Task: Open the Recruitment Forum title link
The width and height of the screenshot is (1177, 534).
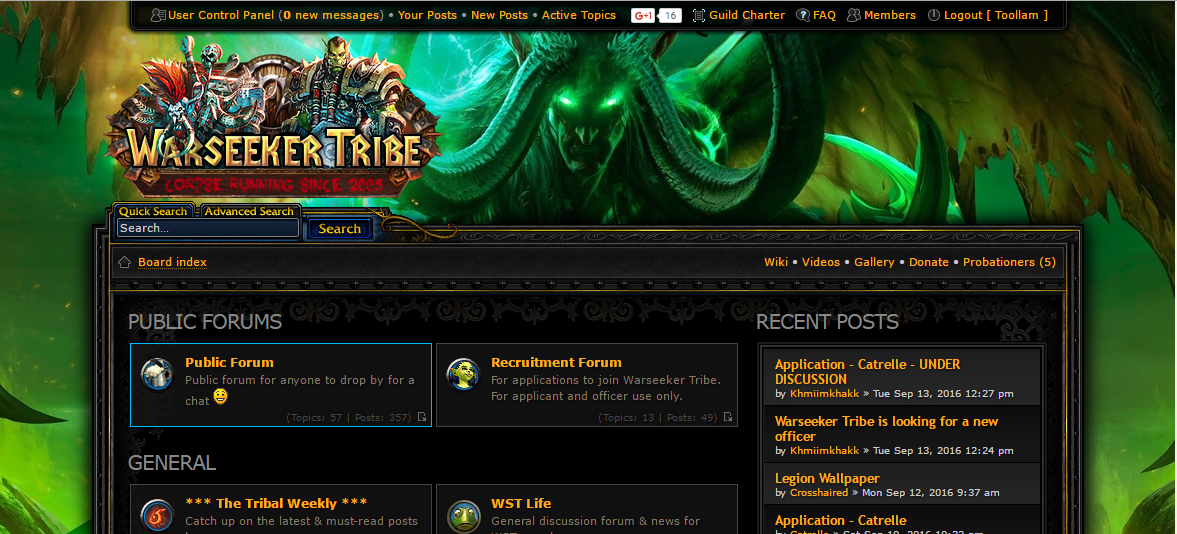Action: coord(556,362)
